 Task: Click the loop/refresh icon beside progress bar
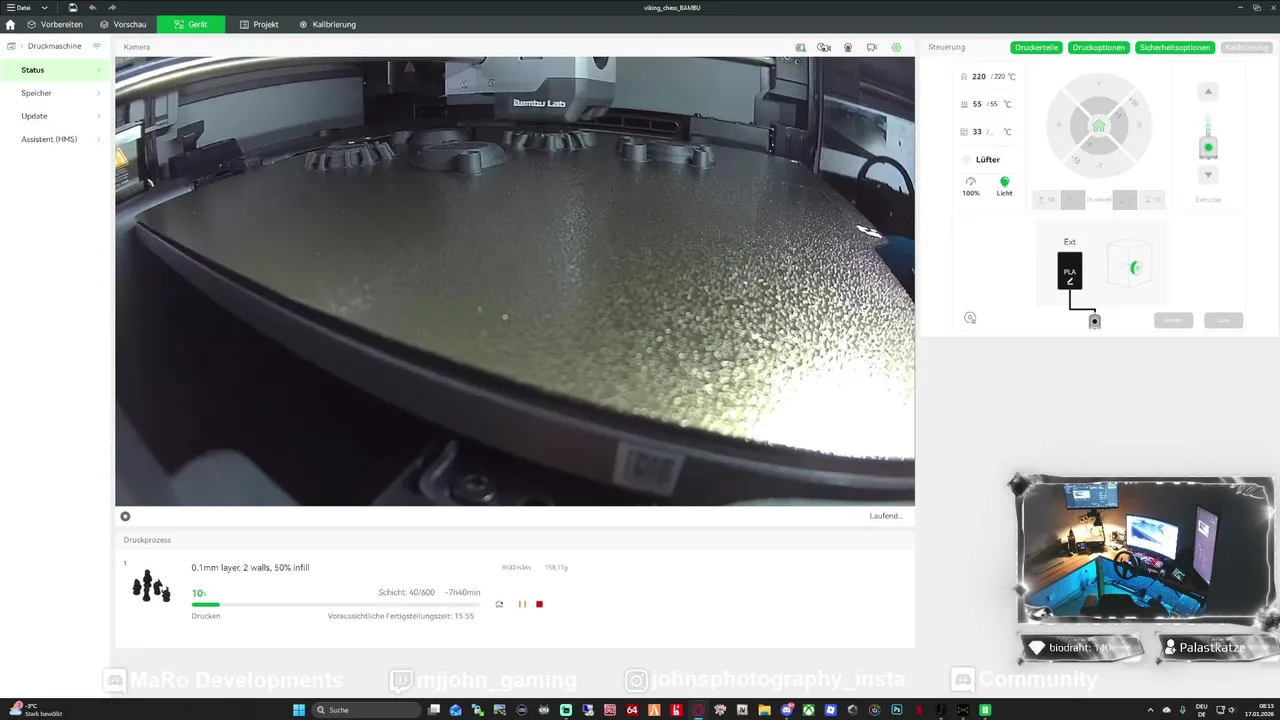(x=499, y=604)
